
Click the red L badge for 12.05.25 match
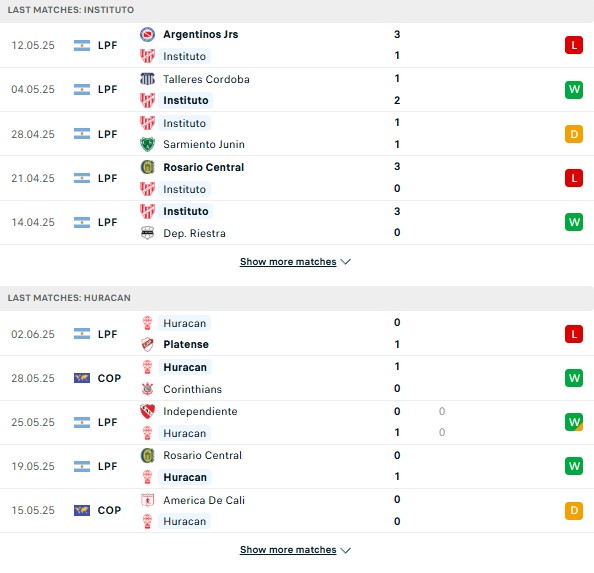point(574,45)
